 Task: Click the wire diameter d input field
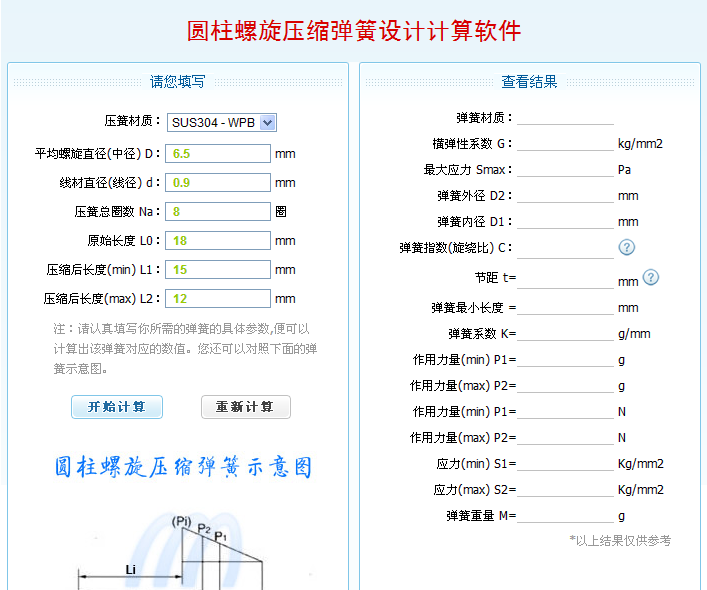pos(218,183)
